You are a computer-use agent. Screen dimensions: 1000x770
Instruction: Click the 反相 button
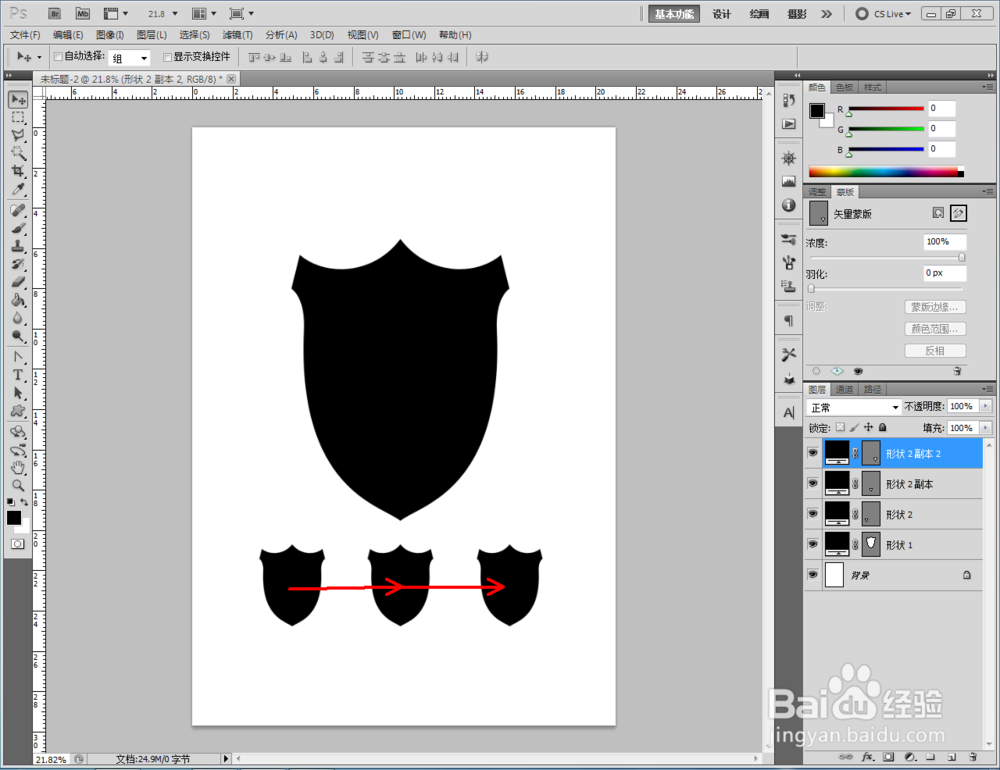pos(935,350)
